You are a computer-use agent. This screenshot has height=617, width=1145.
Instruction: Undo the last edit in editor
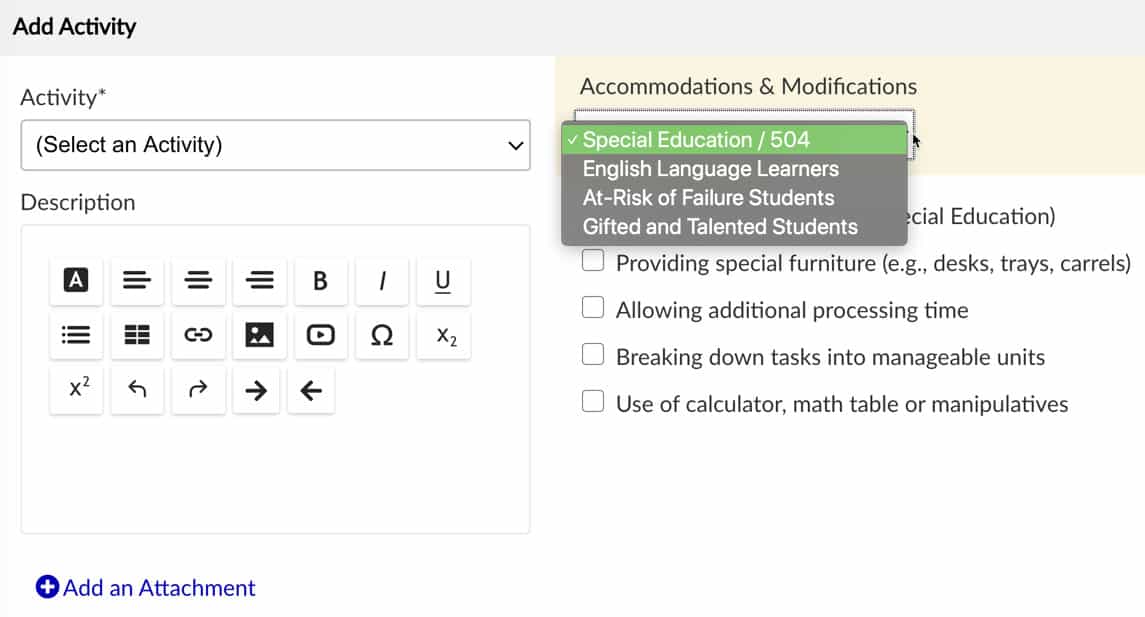tap(137, 390)
